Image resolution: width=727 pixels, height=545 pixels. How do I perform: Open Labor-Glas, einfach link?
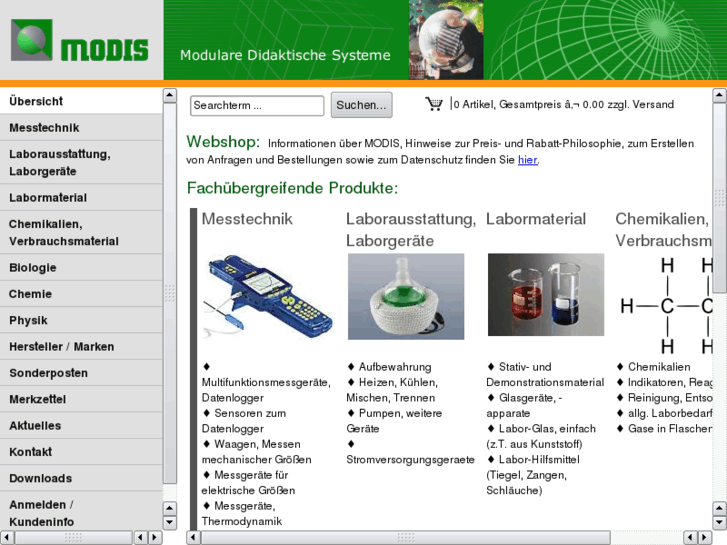[541, 436]
